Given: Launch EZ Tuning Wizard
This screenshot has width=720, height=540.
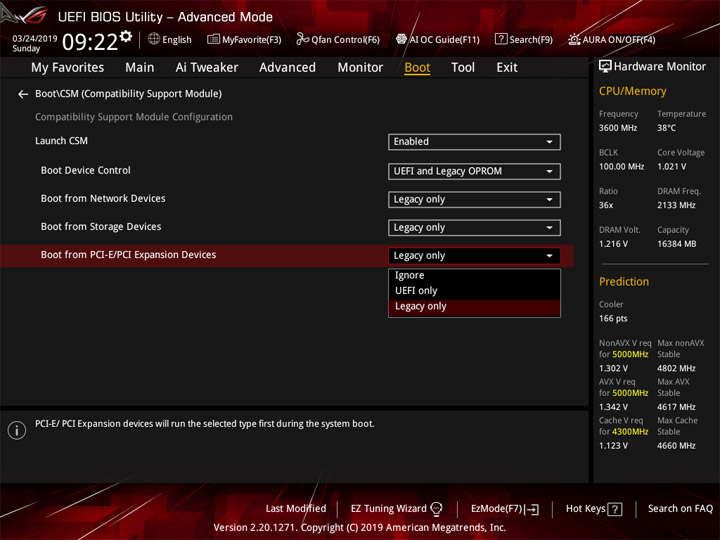Looking at the screenshot, I should click(x=396, y=509).
